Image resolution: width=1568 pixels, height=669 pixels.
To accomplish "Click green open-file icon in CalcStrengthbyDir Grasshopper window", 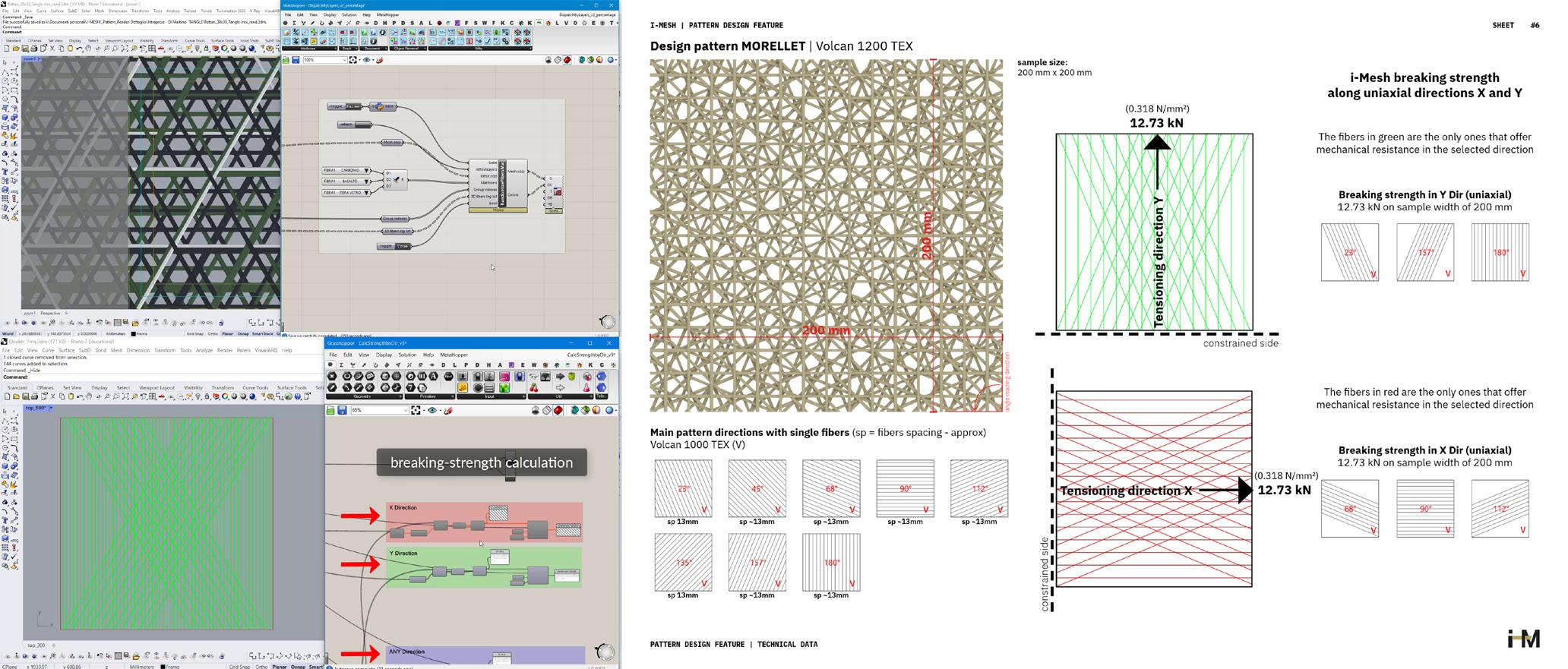I will [330, 410].
